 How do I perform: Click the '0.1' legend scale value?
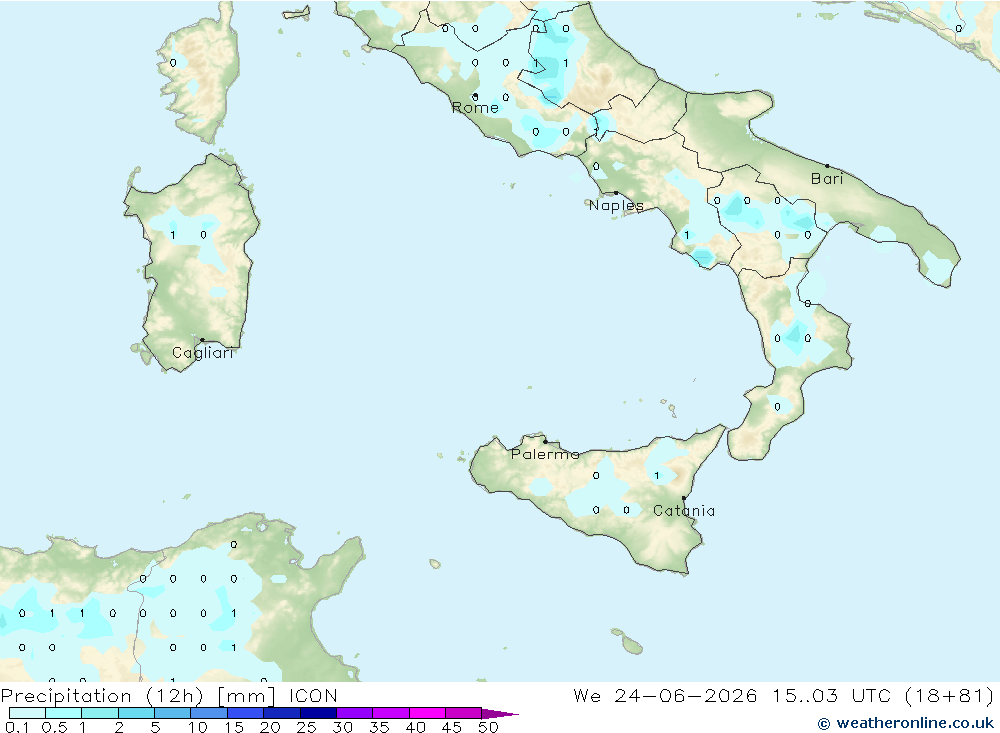pyautogui.click(x=17, y=727)
